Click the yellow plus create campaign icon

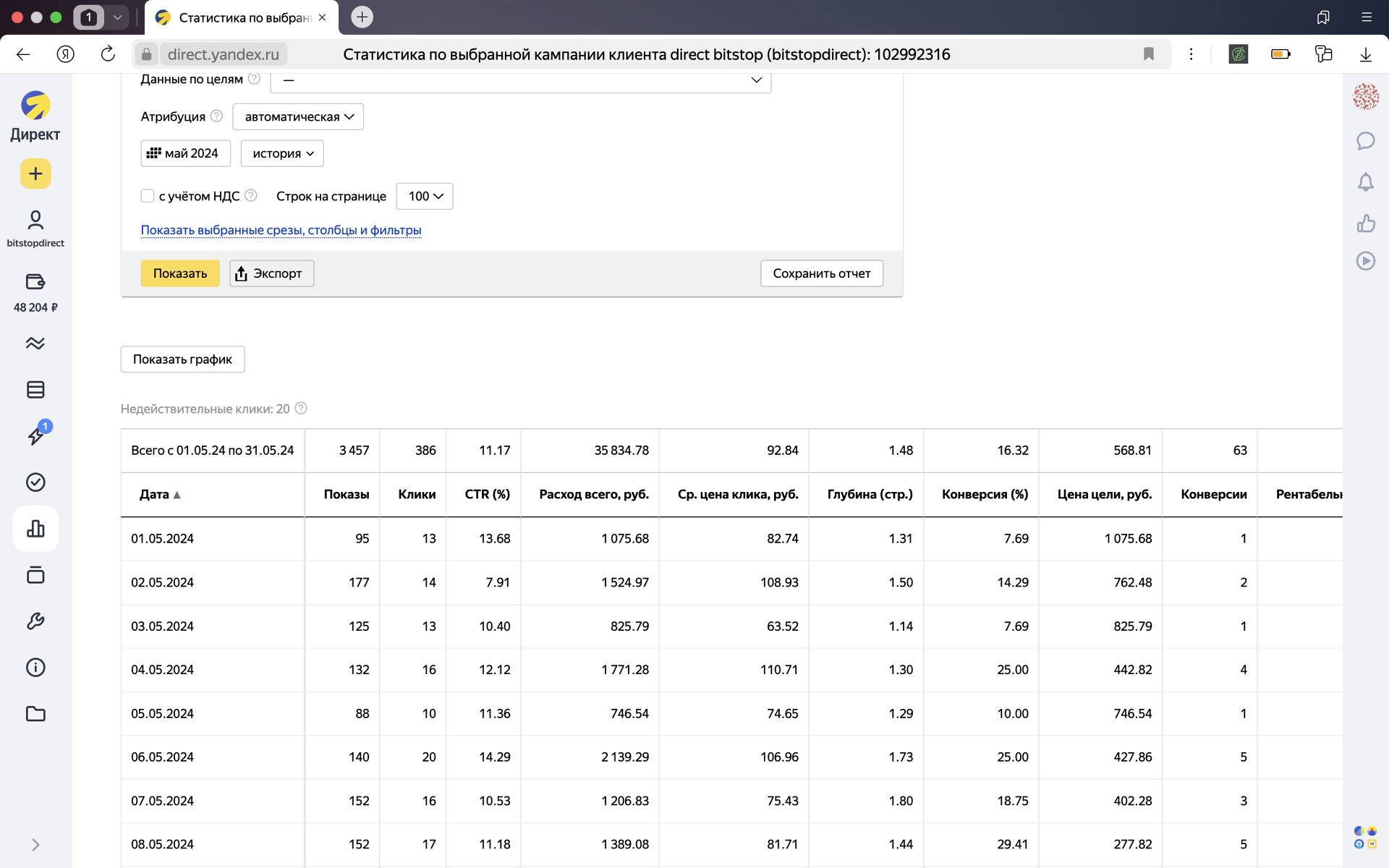(35, 174)
